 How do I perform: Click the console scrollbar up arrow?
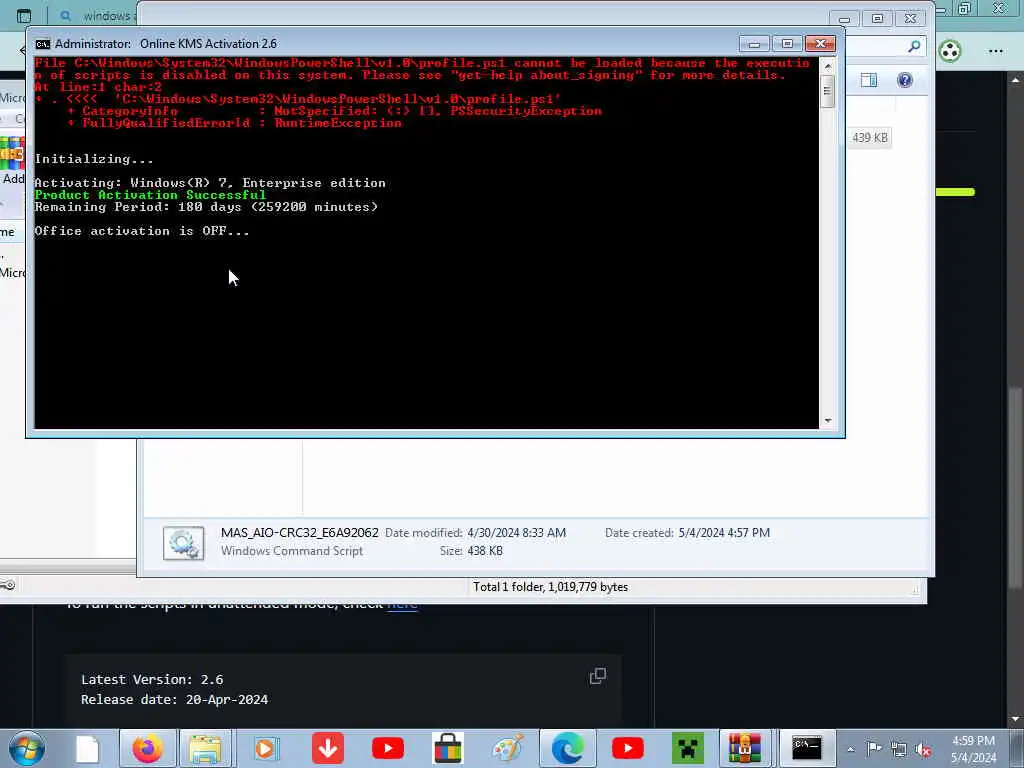[828, 67]
